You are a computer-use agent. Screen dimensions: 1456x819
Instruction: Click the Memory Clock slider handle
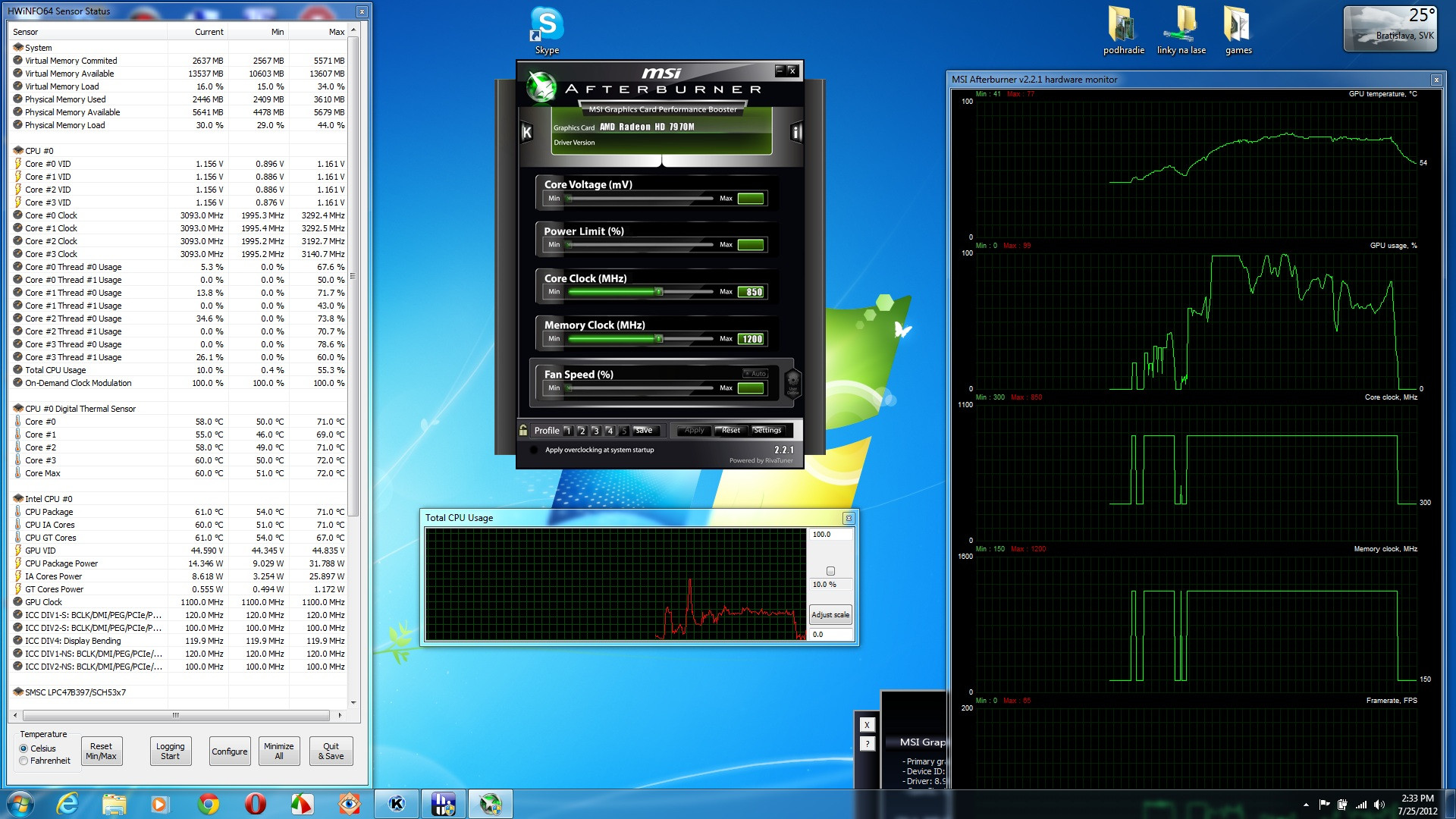pyautogui.click(x=659, y=339)
